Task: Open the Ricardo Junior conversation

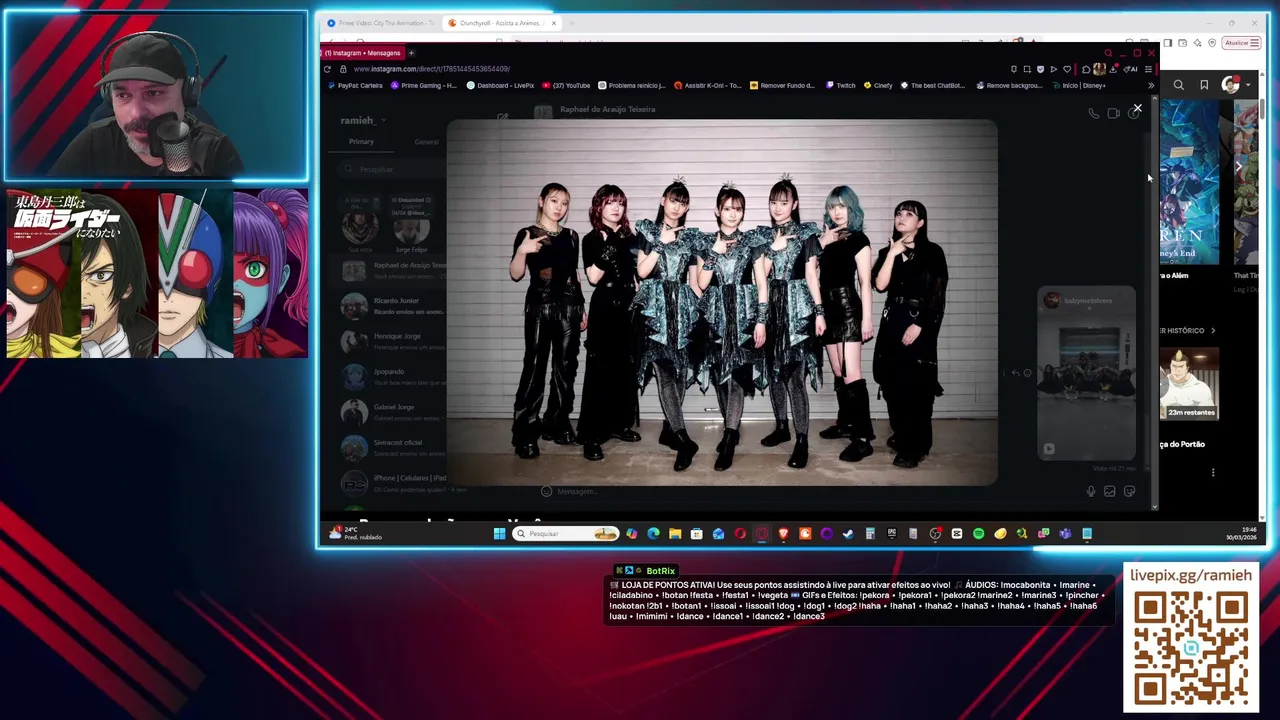Action: (390, 306)
